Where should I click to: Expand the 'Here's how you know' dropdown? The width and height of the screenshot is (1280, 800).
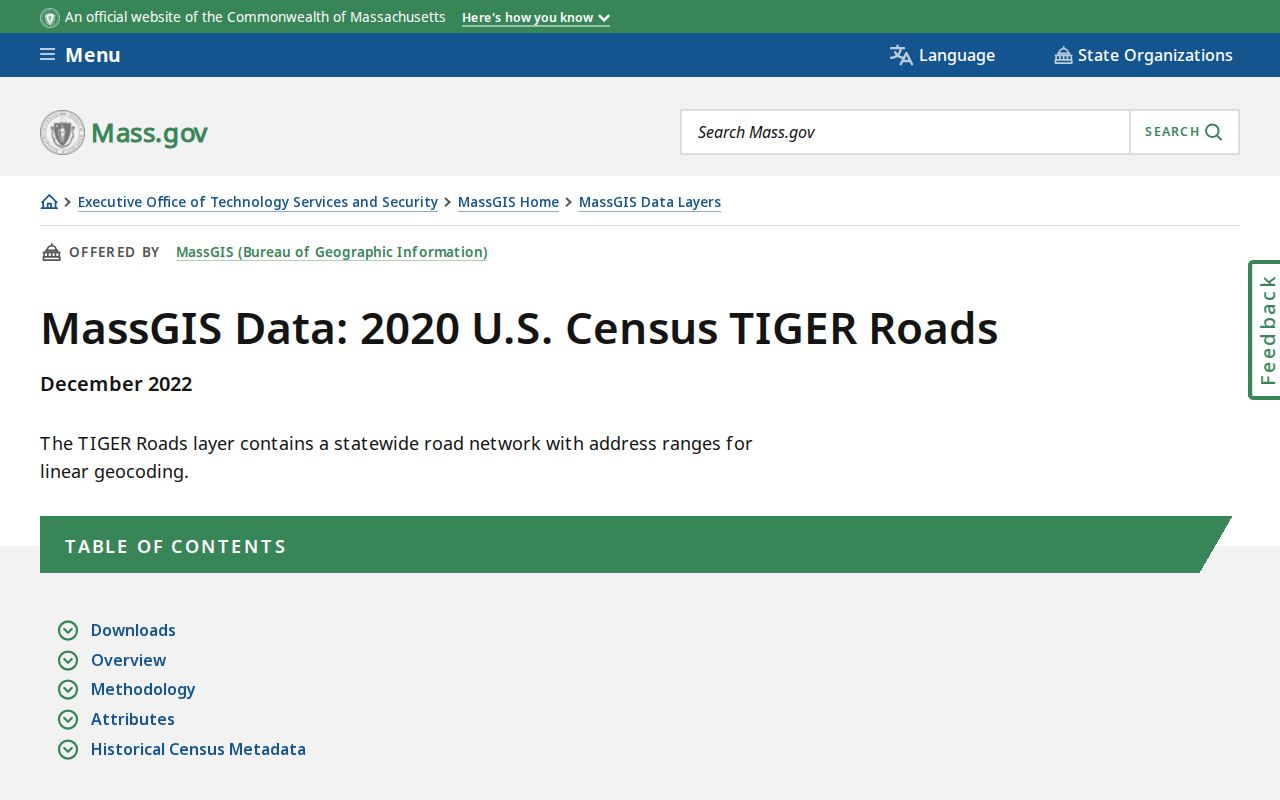pos(536,18)
